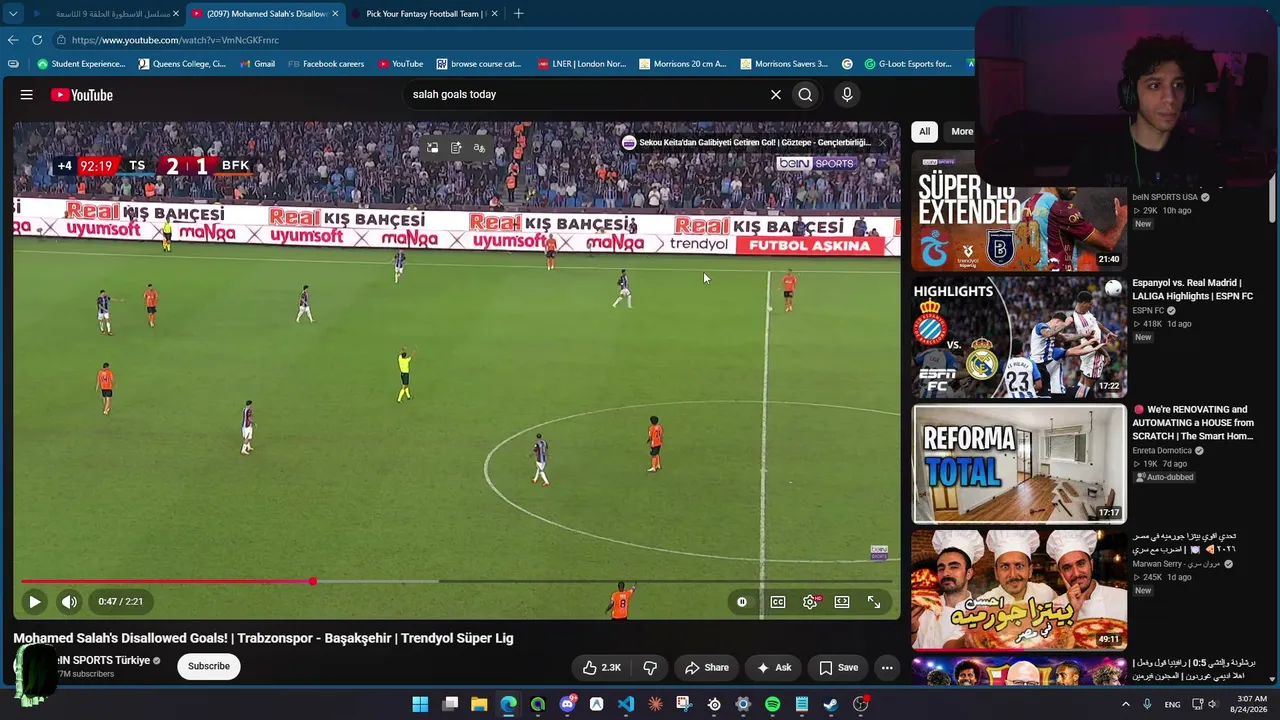Switch to Pick Your Fantasy Football Team tab
Viewport: 1280px width, 720px height.
[424, 14]
